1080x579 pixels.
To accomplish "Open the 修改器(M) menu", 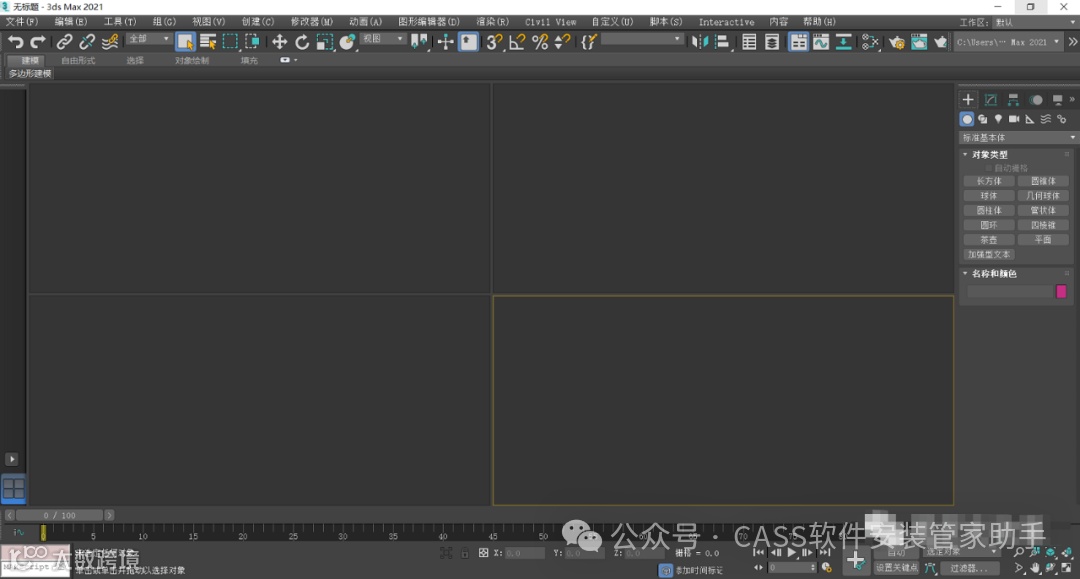I will 311,22.
